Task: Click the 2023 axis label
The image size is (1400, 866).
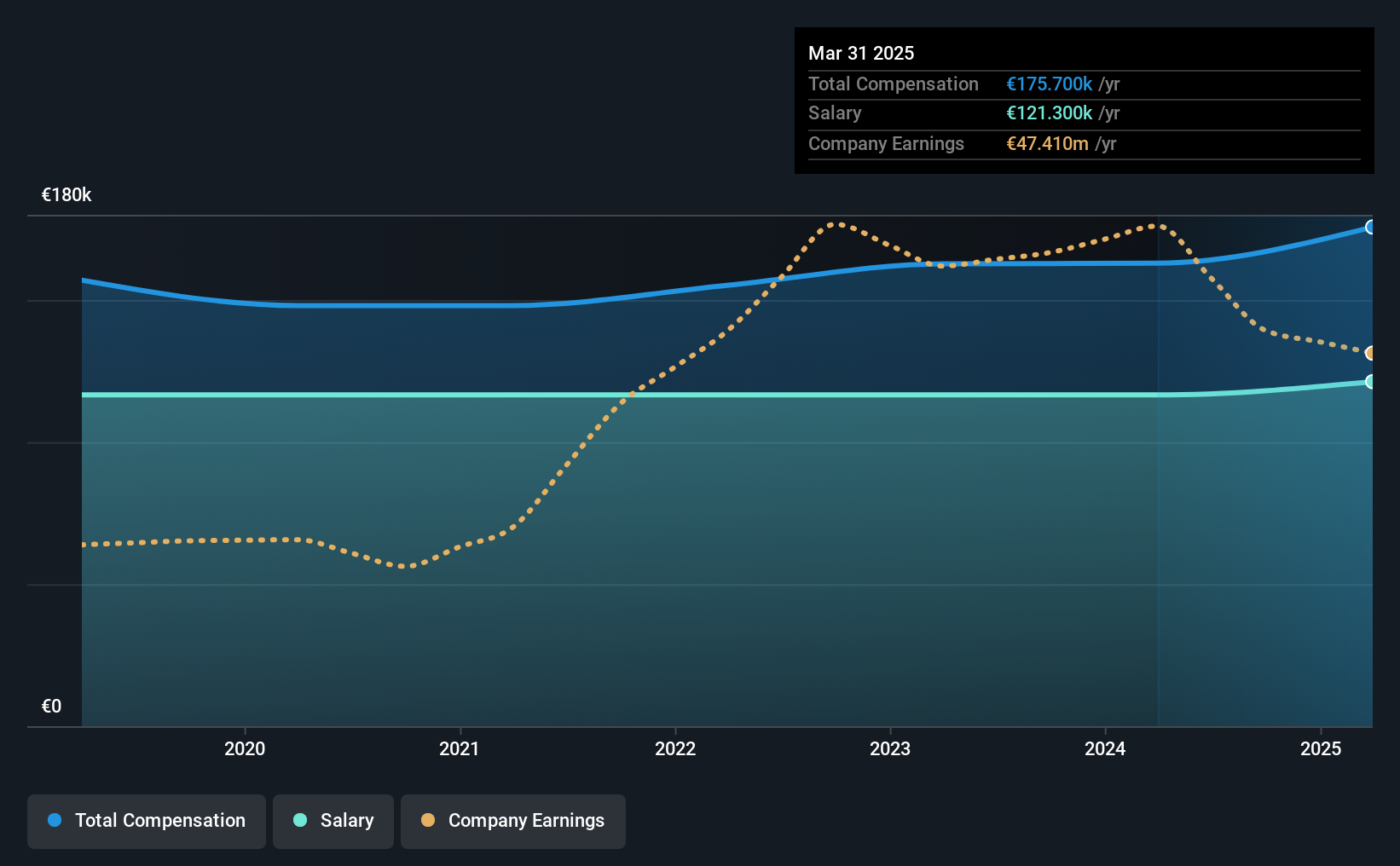Action: tap(890, 748)
